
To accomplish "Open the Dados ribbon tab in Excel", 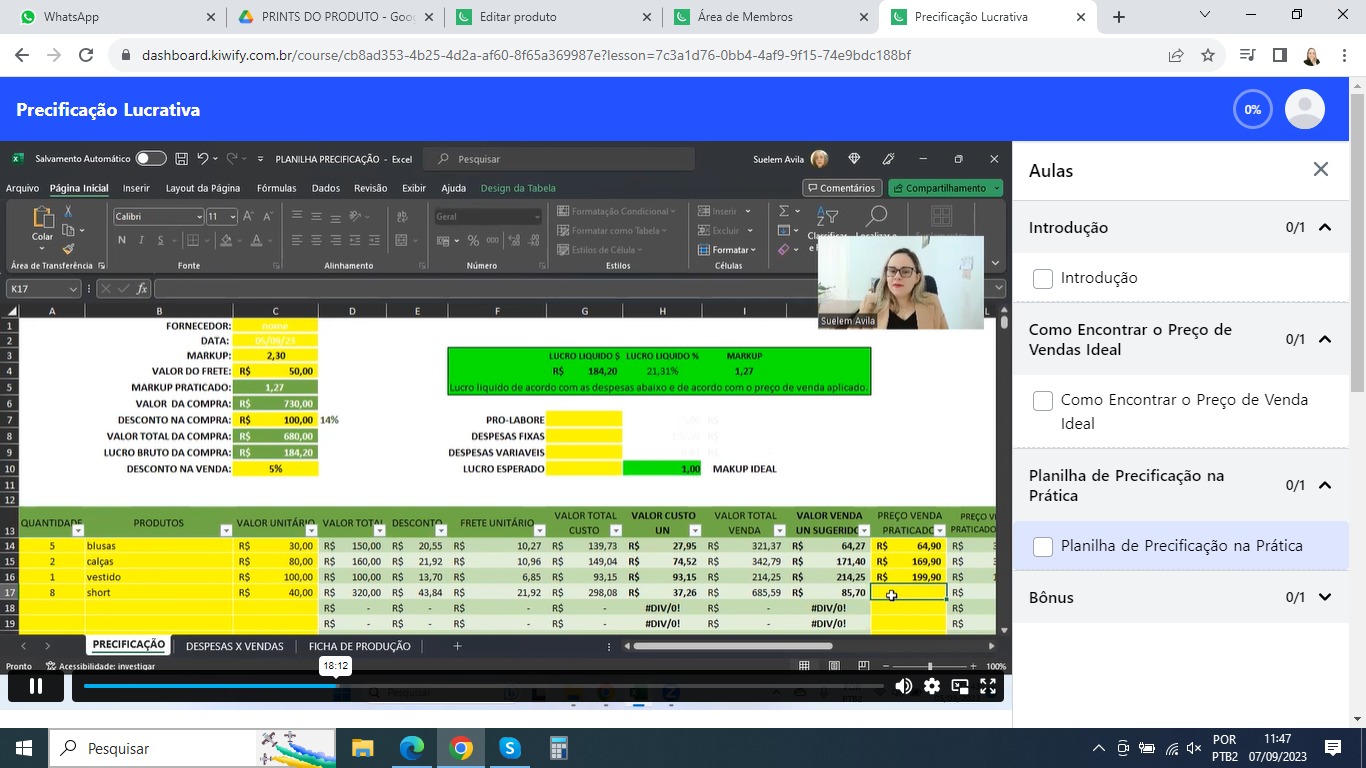I will (325, 188).
